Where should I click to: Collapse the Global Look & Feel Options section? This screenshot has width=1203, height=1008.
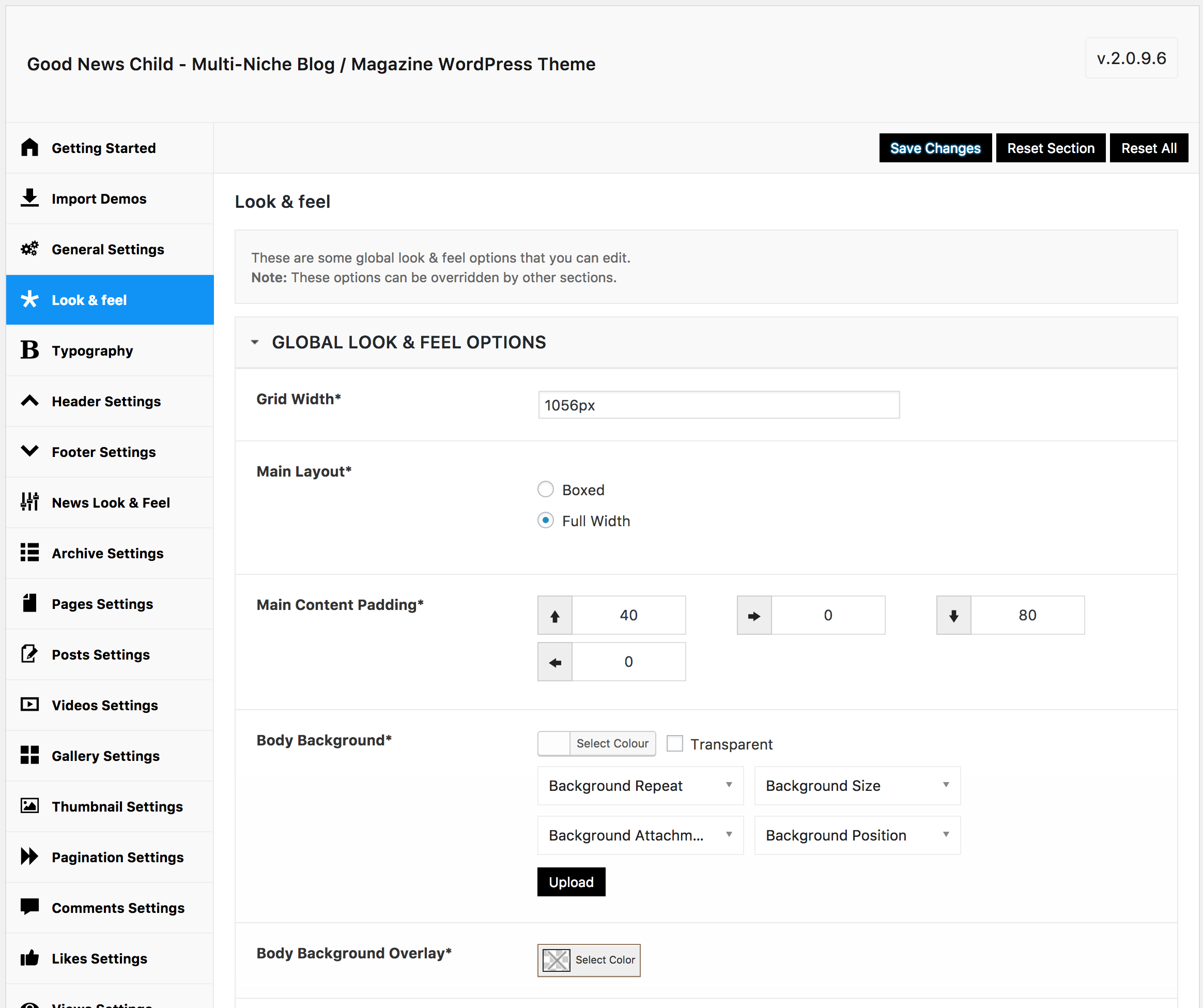click(x=255, y=343)
